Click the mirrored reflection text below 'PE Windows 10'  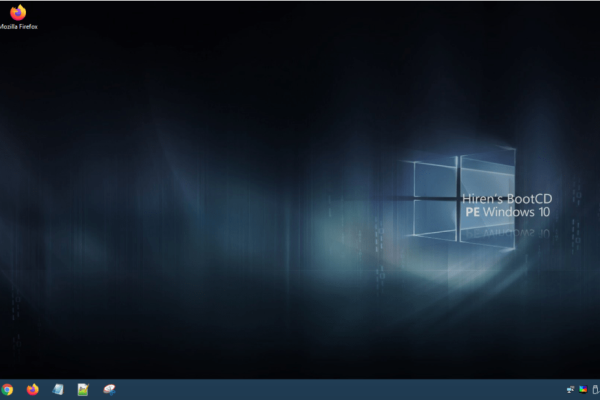508,231
